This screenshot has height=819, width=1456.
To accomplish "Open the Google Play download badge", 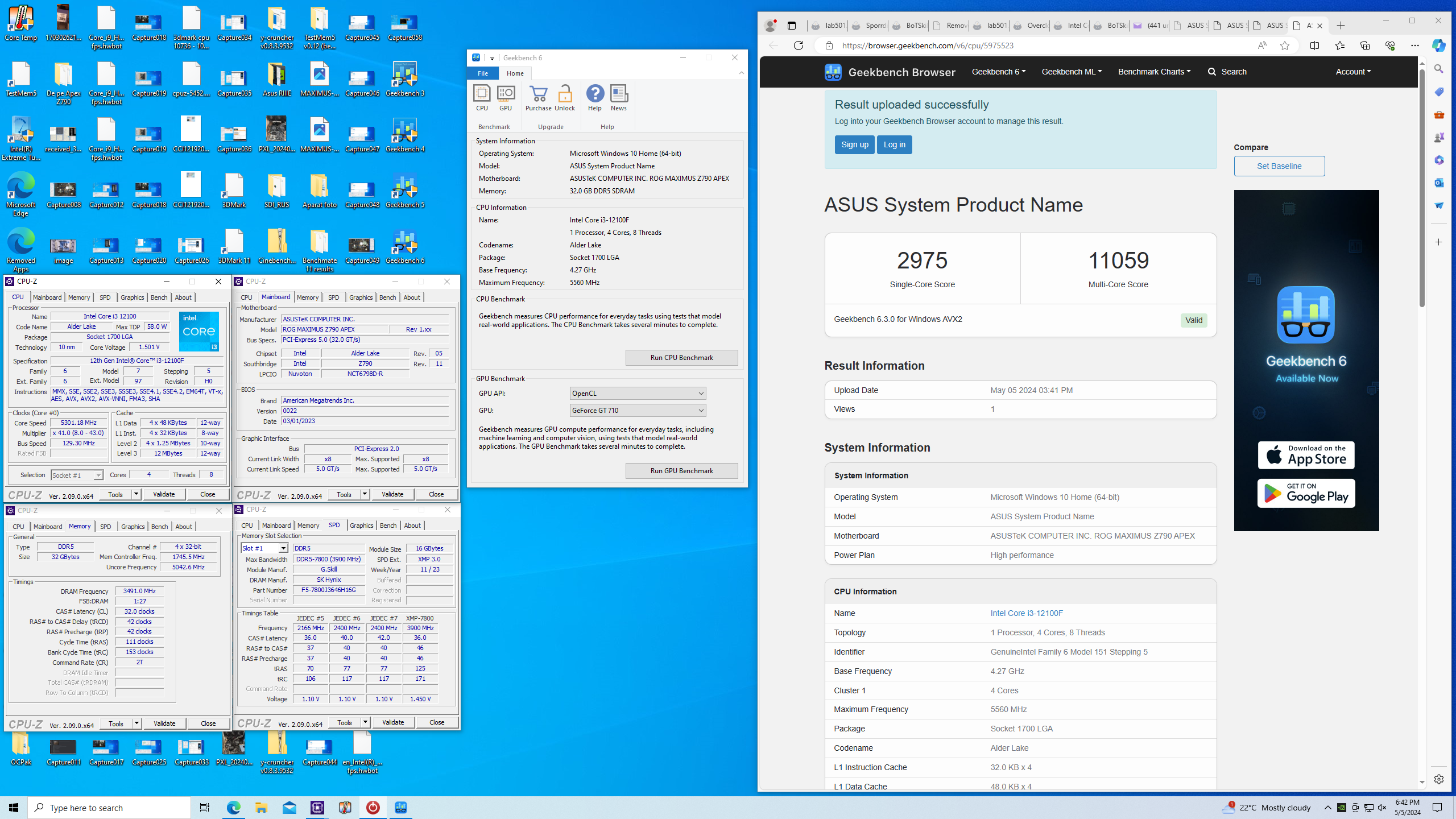I will (1306, 493).
